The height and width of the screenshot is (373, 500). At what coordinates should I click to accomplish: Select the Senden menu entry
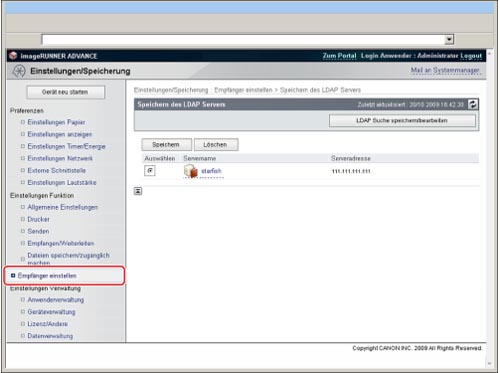coord(38,231)
